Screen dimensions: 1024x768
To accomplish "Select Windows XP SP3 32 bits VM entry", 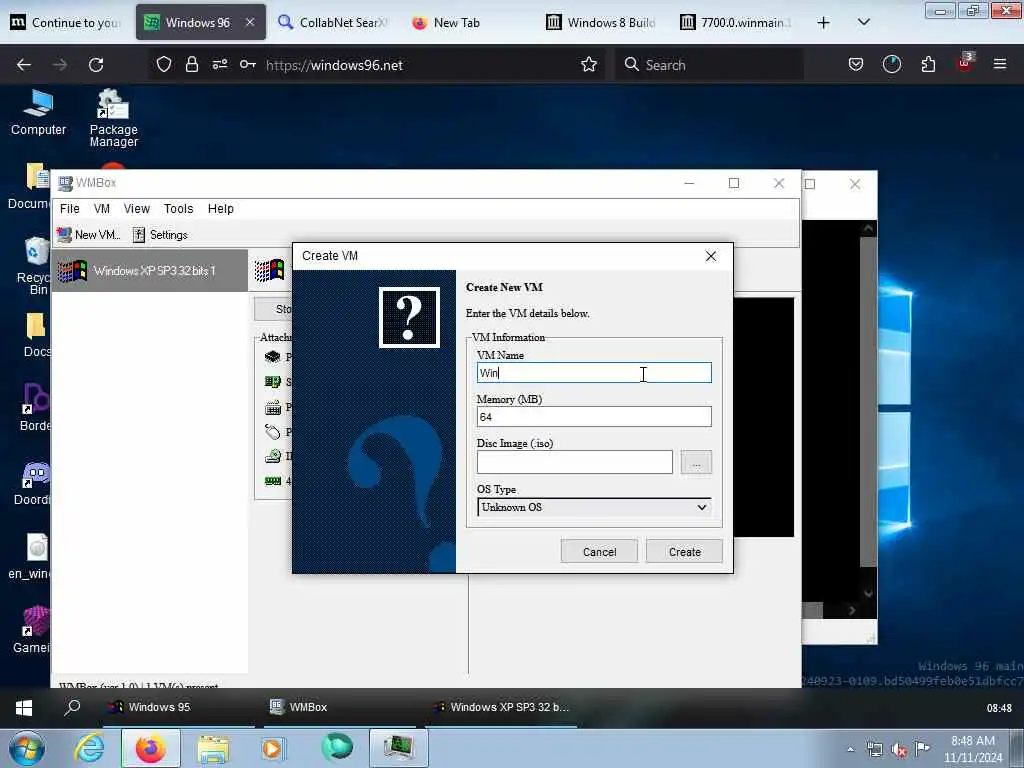I will pos(150,270).
